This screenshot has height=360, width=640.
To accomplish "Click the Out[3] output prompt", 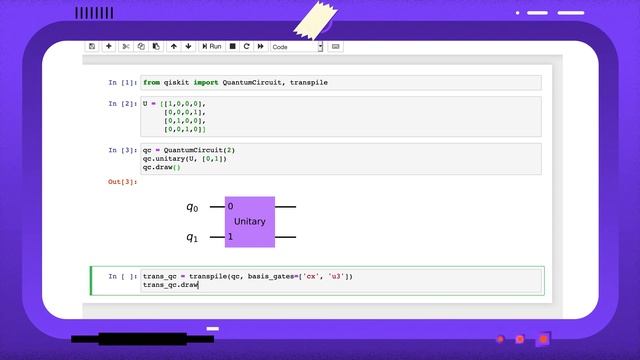I will (x=122, y=182).
